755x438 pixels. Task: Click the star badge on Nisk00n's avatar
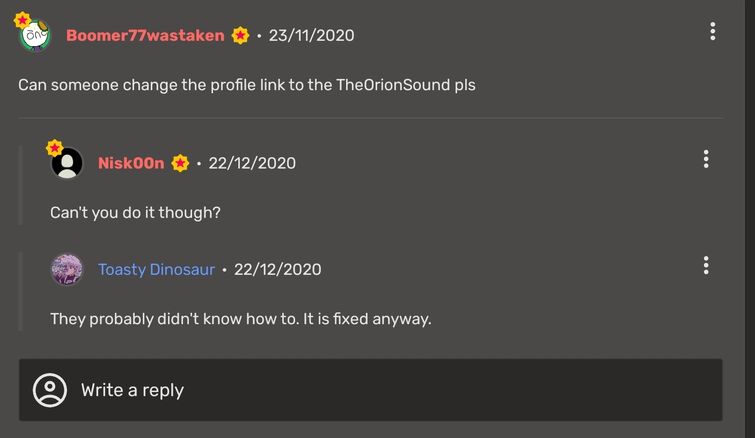pyautogui.click(x=55, y=148)
